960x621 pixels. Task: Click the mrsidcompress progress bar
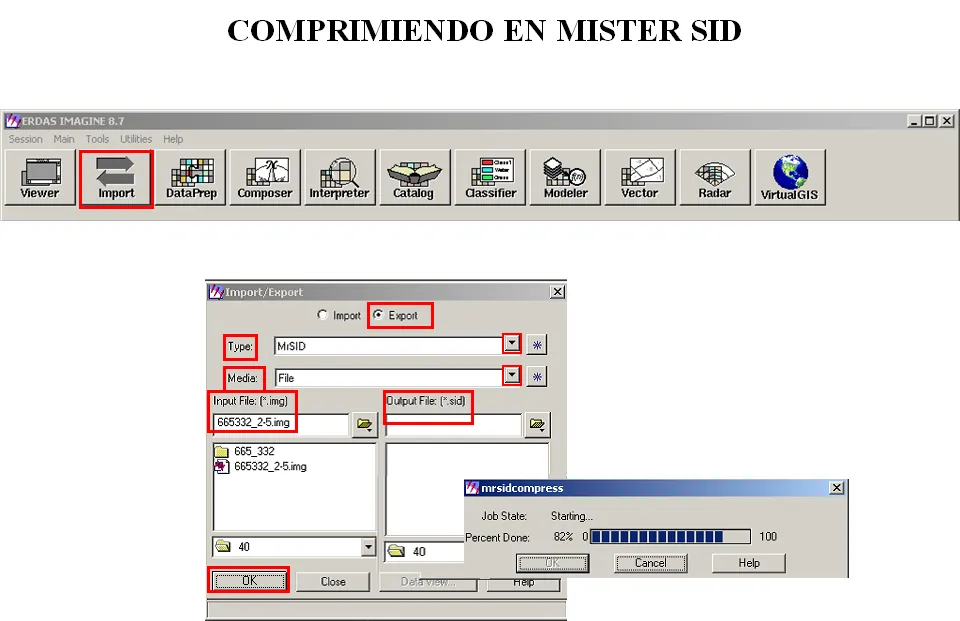(x=670, y=537)
